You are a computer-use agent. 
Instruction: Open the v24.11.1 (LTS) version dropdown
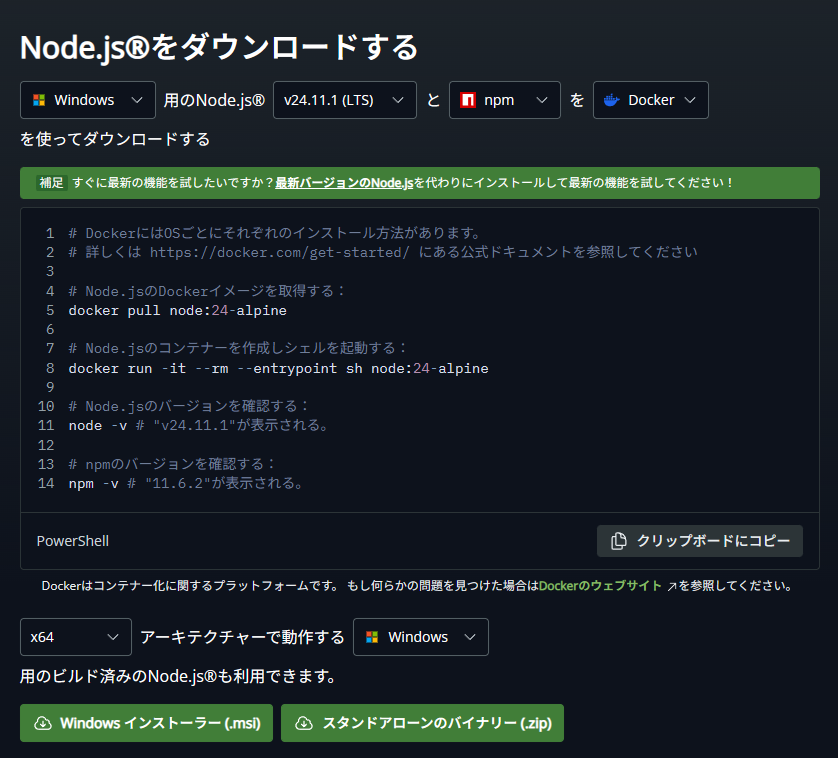tap(345, 100)
